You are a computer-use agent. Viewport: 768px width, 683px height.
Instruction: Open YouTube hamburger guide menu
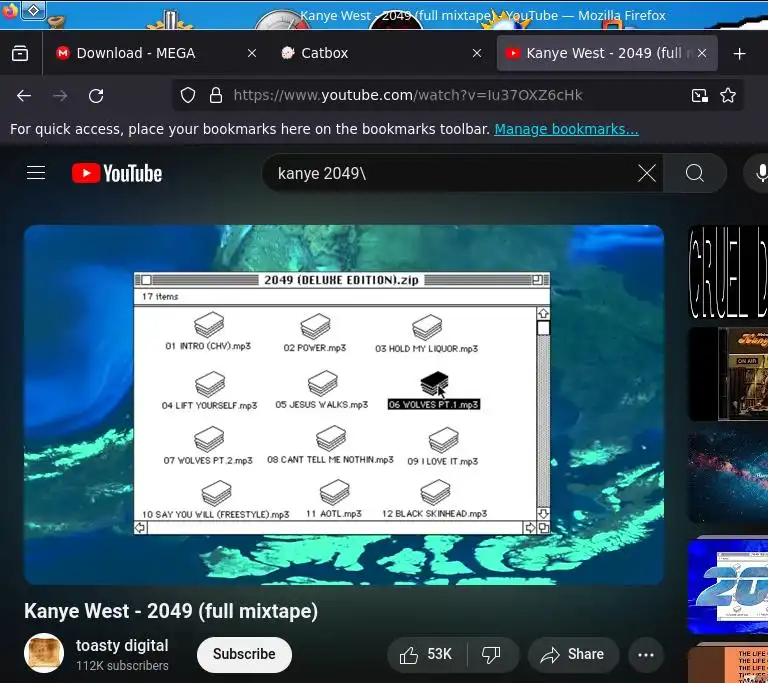click(36, 173)
